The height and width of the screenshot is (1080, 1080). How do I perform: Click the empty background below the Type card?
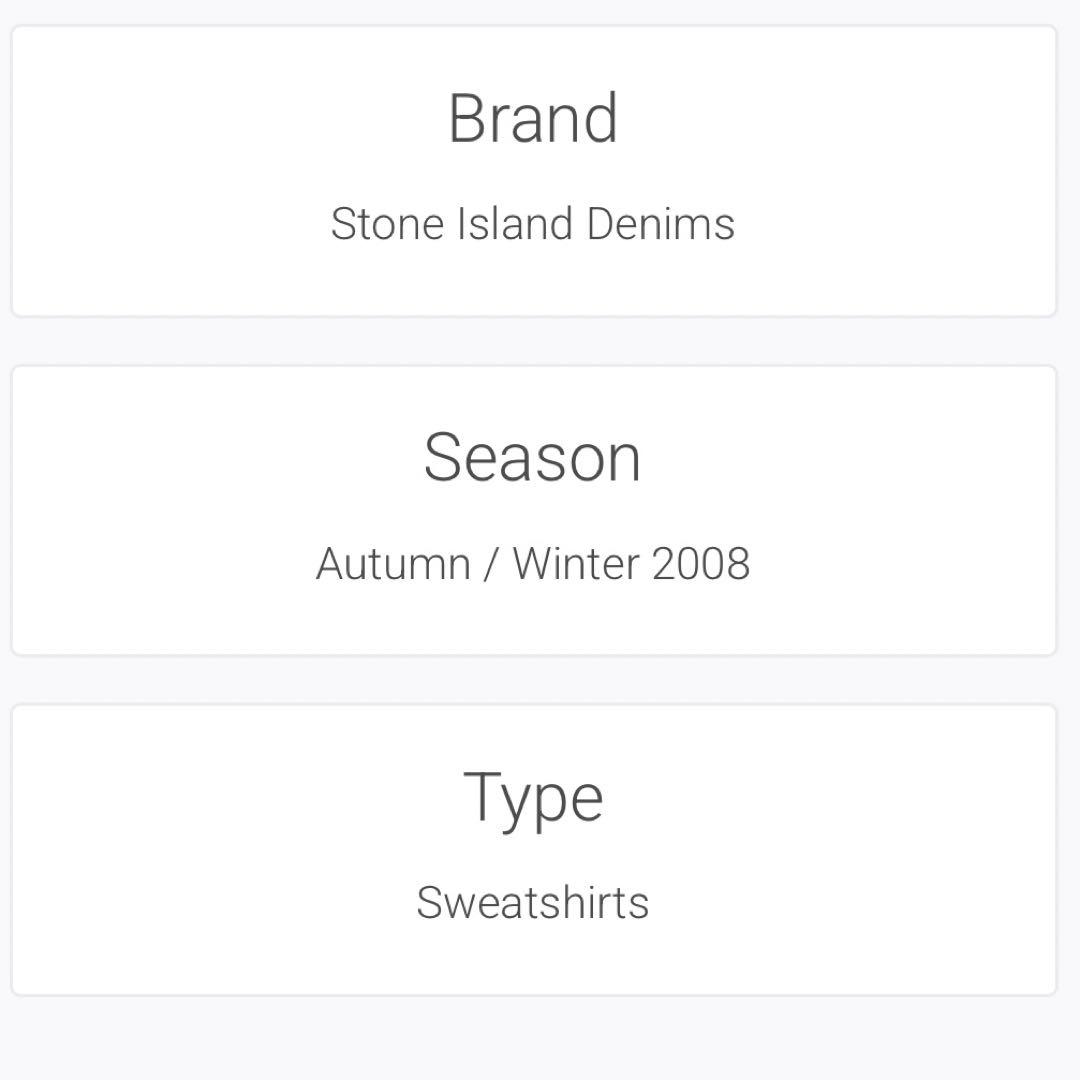[x=533, y=1040]
